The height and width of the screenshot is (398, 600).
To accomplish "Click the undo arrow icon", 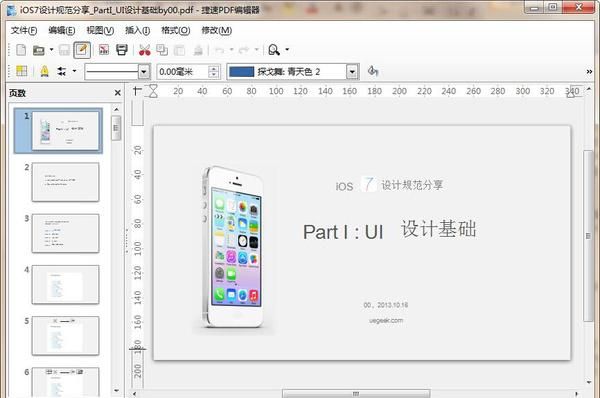I will (x=219, y=50).
